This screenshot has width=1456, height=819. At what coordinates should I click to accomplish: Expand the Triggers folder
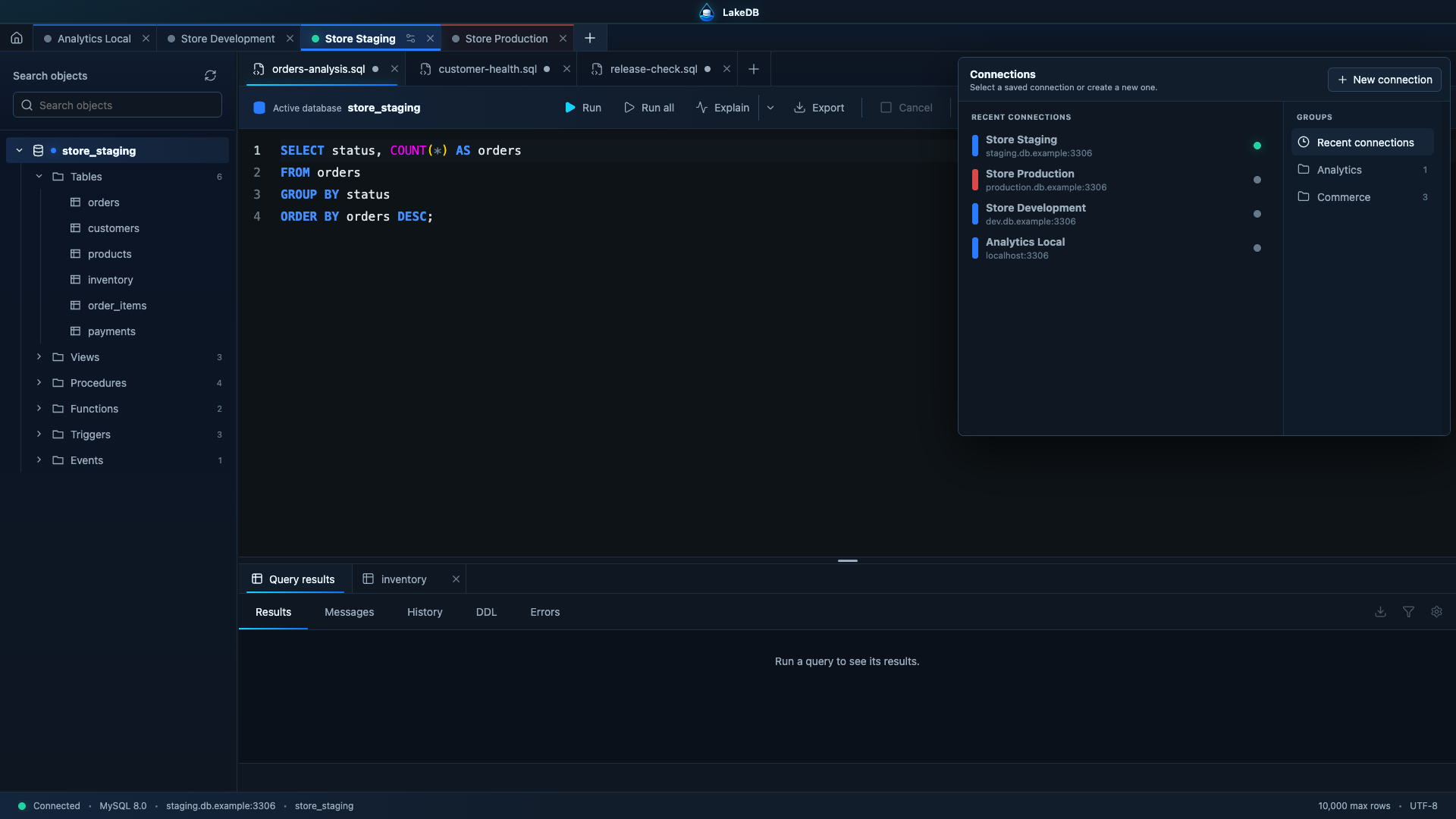(39, 435)
